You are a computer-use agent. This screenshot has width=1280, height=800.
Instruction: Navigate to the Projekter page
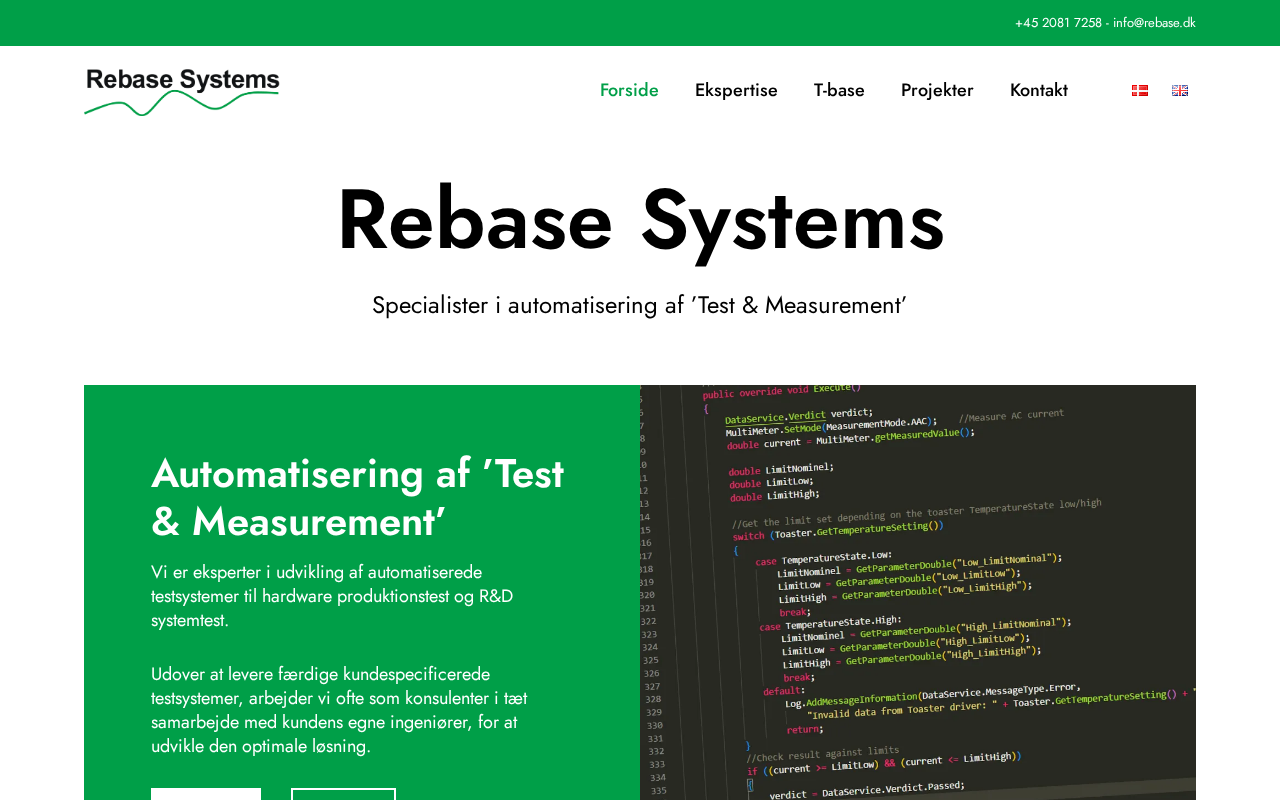pyautogui.click(x=937, y=90)
